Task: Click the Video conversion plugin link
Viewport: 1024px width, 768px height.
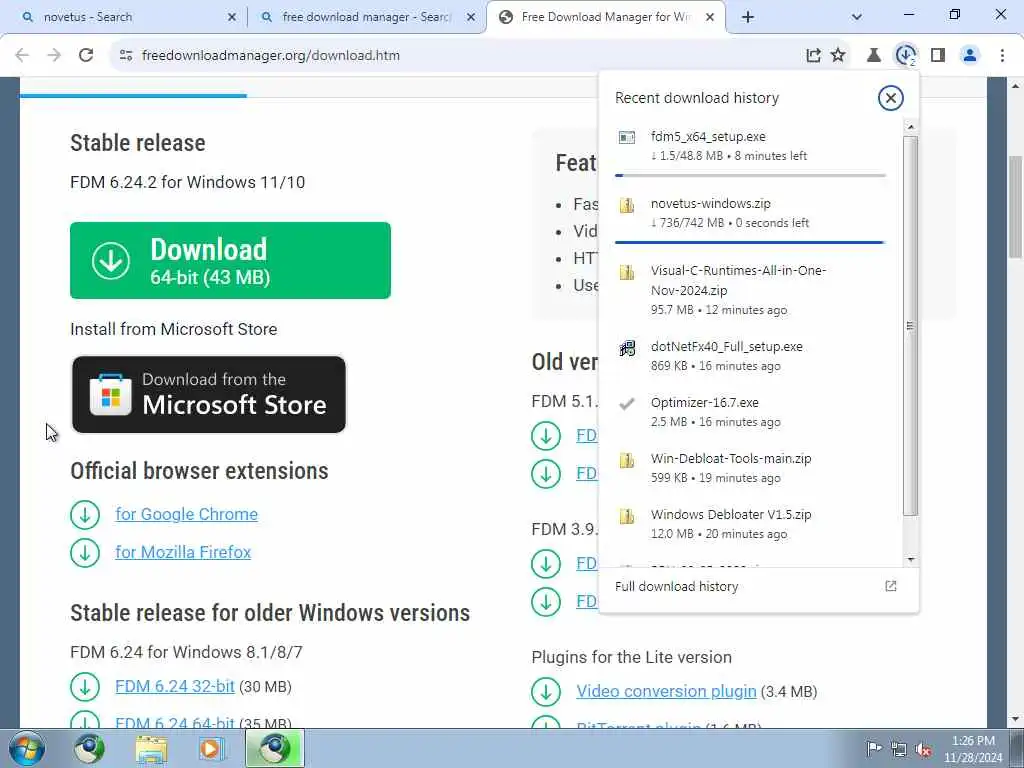Action: point(666,691)
